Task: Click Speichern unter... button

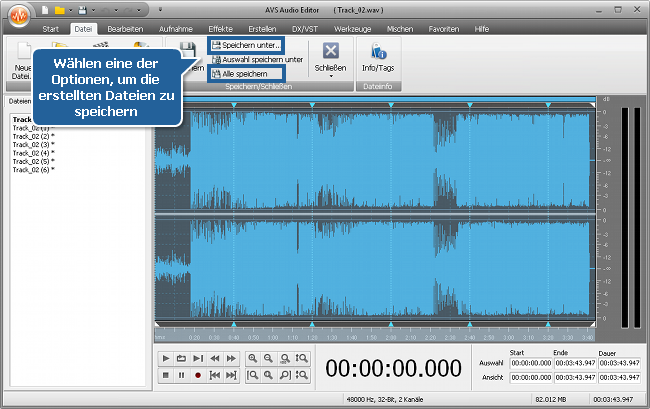Action: 246,45
